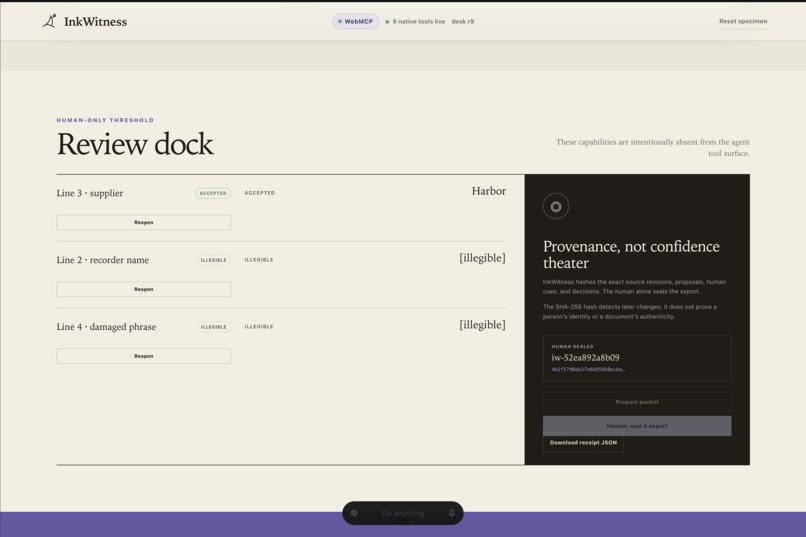Click the WebMCP status pill
The width and height of the screenshot is (806, 537).
click(355, 22)
